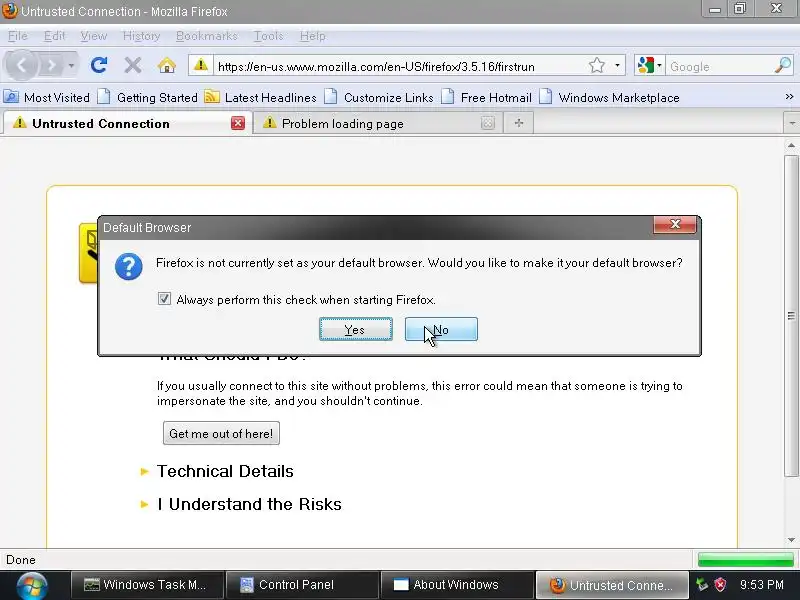Screen dimensions: 800x600
Task: Restore down the Firefox window
Action: [x=740, y=9]
